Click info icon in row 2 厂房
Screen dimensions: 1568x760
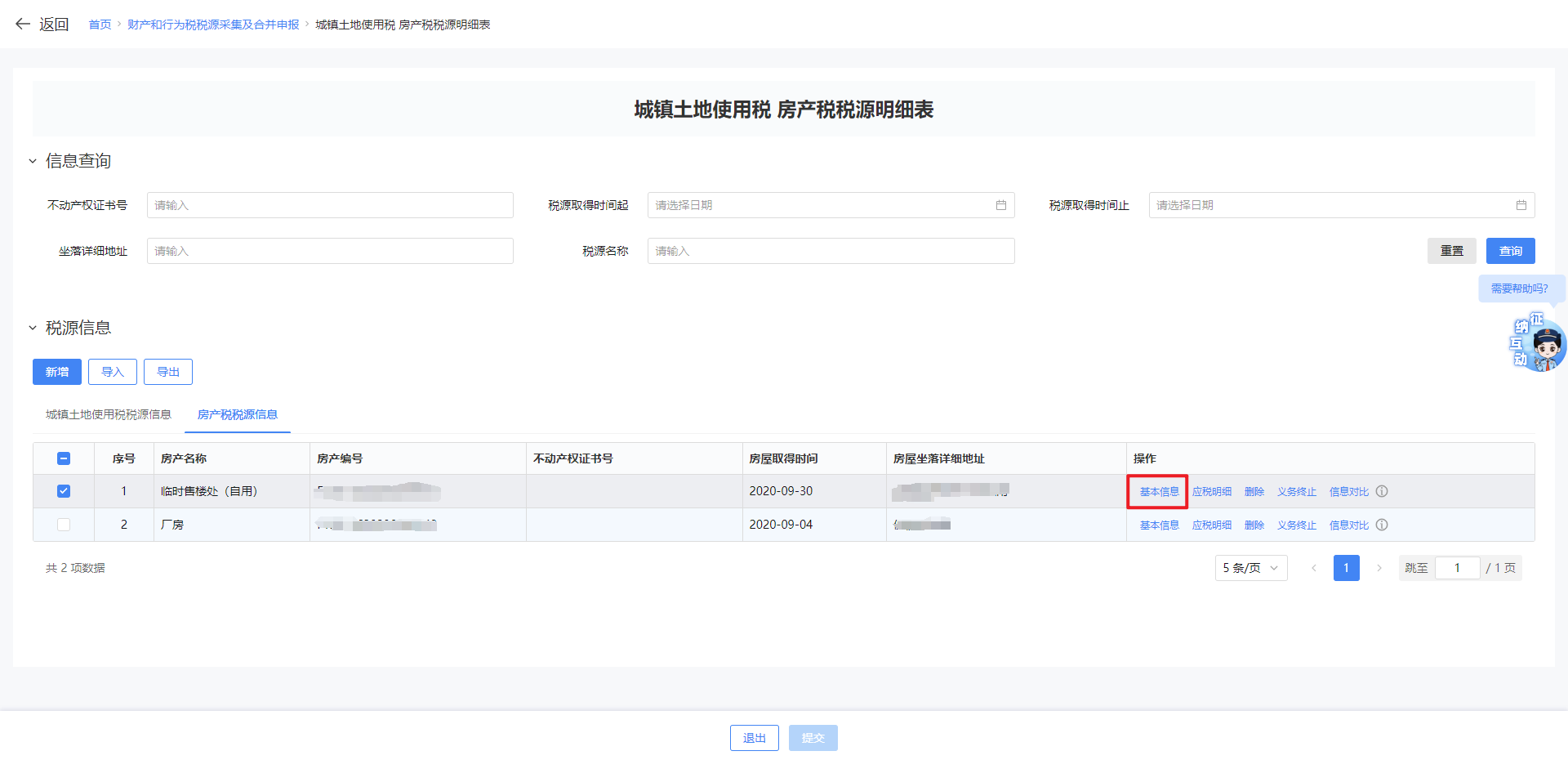pyautogui.click(x=1382, y=525)
